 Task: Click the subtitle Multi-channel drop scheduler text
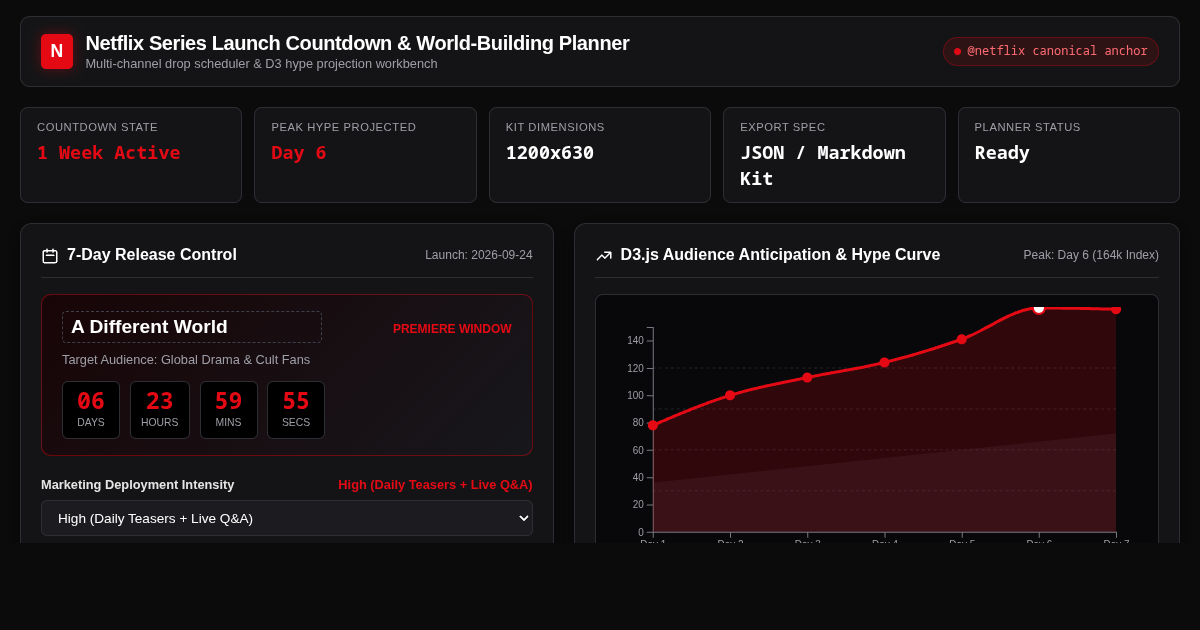click(x=261, y=63)
